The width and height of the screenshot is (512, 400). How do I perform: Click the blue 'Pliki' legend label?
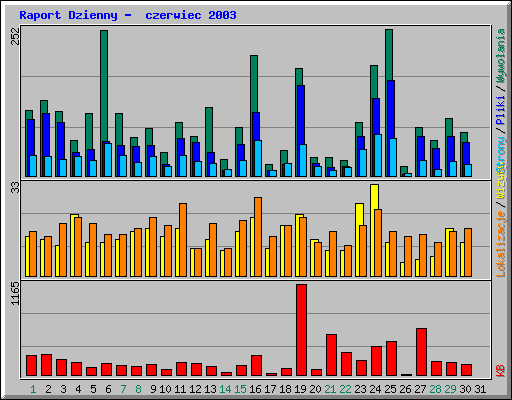click(x=501, y=111)
